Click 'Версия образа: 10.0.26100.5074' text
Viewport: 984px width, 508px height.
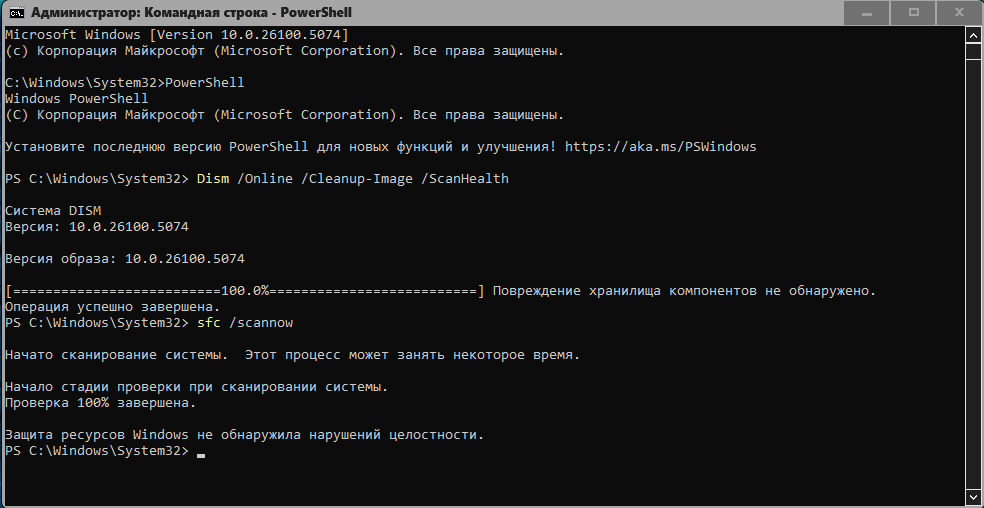click(125, 259)
